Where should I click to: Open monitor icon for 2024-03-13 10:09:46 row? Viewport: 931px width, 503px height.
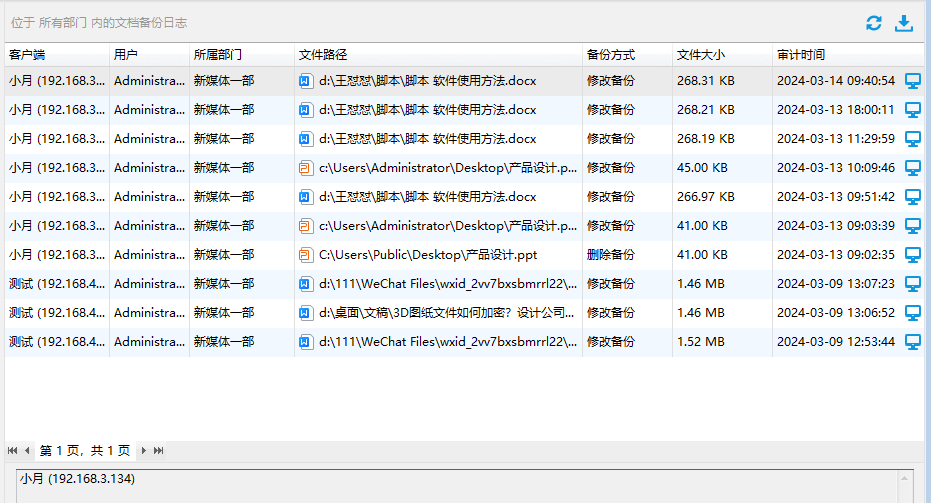(913, 168)
